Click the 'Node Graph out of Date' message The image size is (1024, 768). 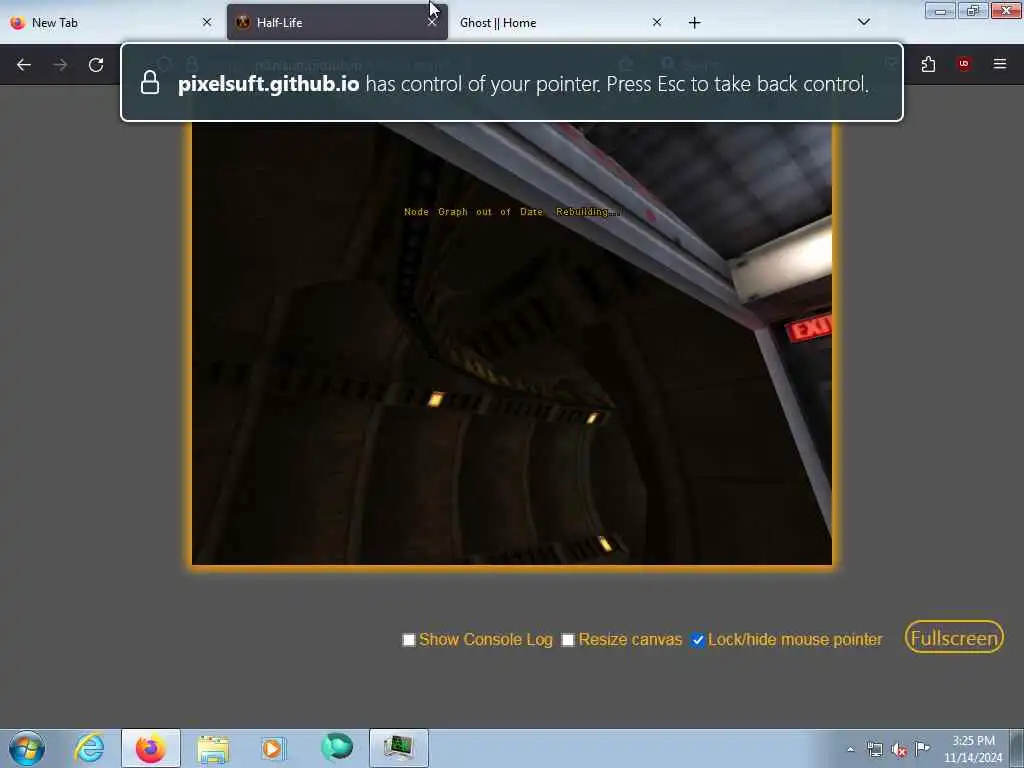pyautogui.click(x=511, y=212)
